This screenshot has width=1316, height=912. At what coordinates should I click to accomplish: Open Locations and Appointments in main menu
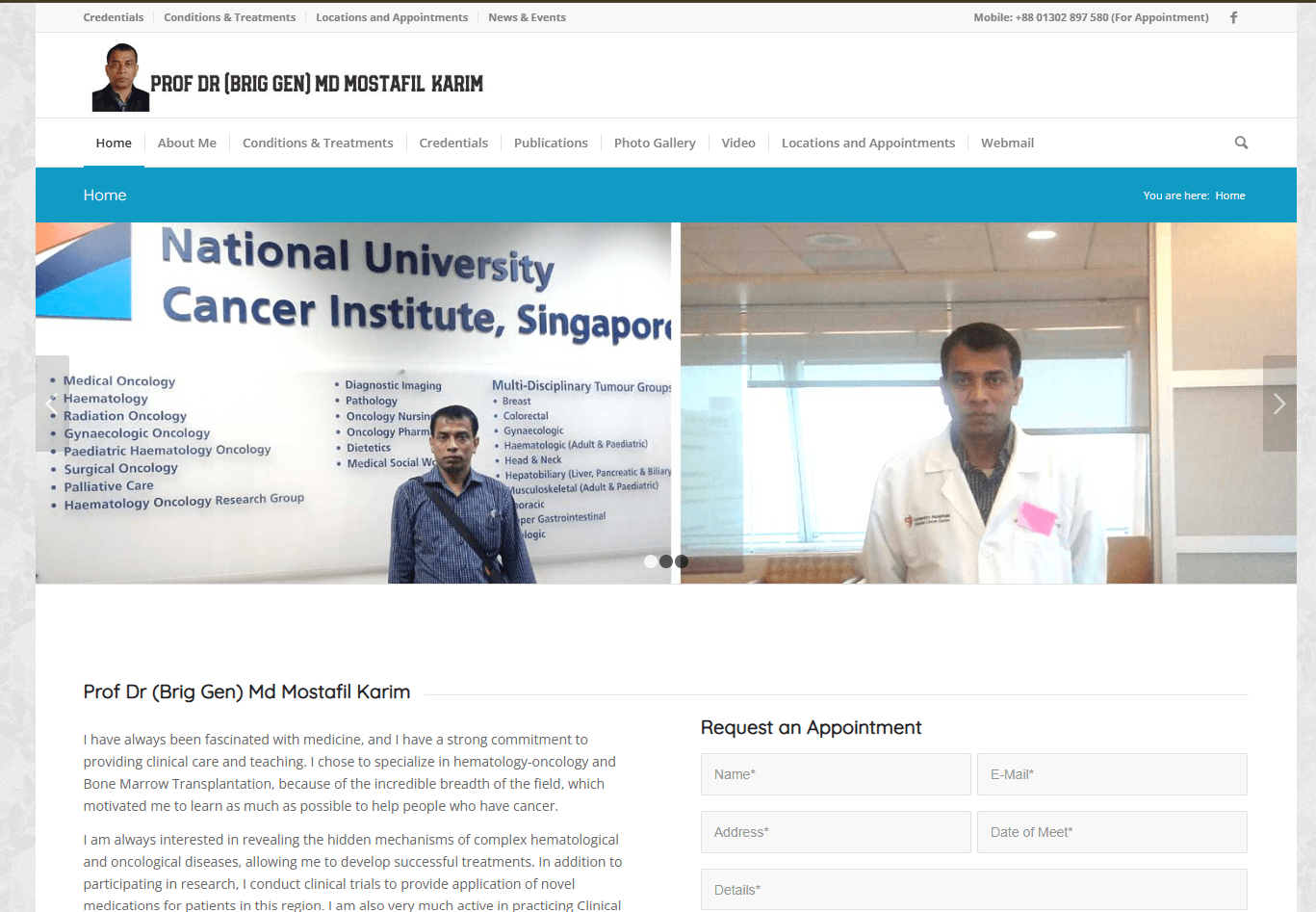coord(868,143)
